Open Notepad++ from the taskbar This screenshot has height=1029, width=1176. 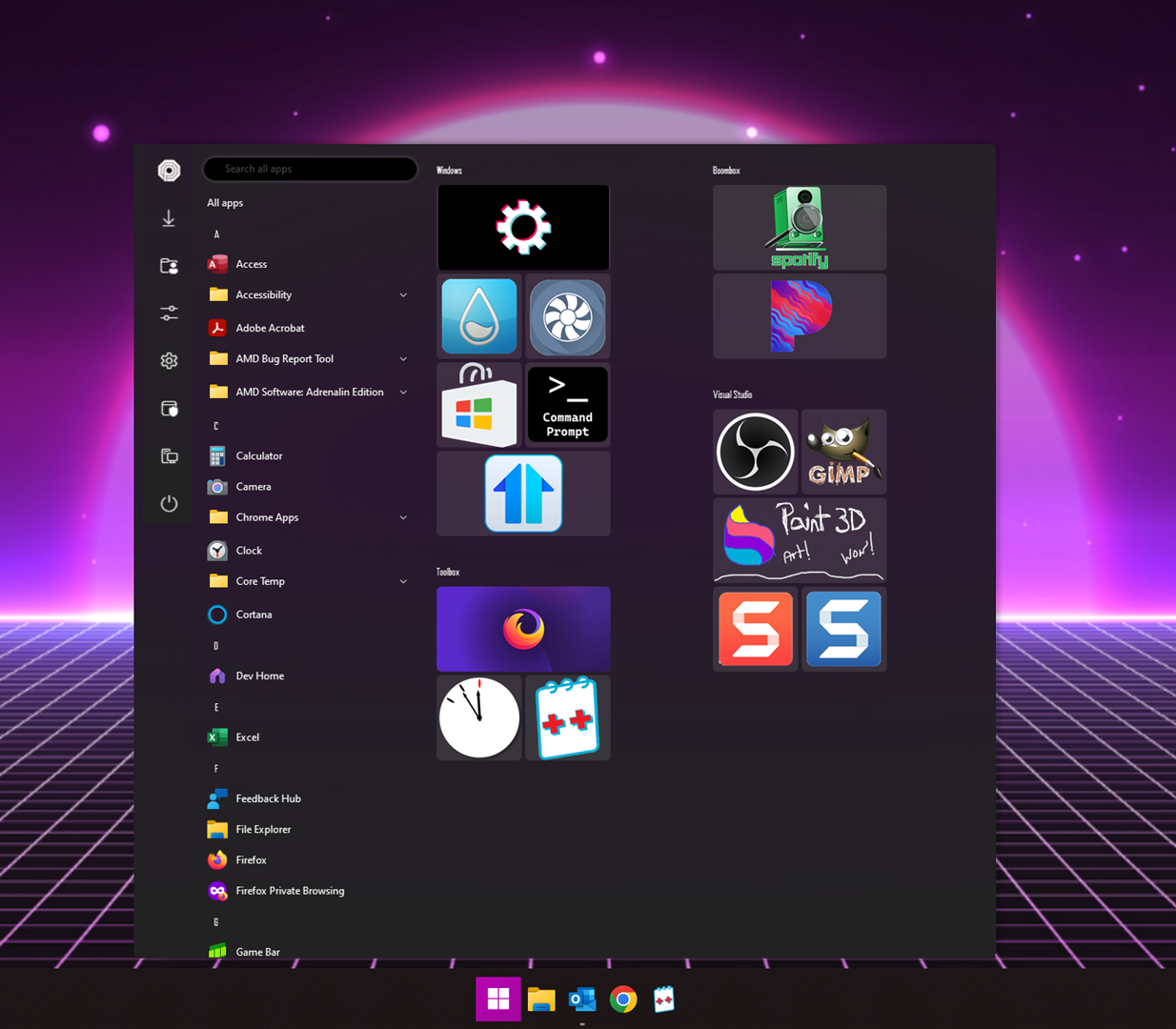click(x=664, y=999)
